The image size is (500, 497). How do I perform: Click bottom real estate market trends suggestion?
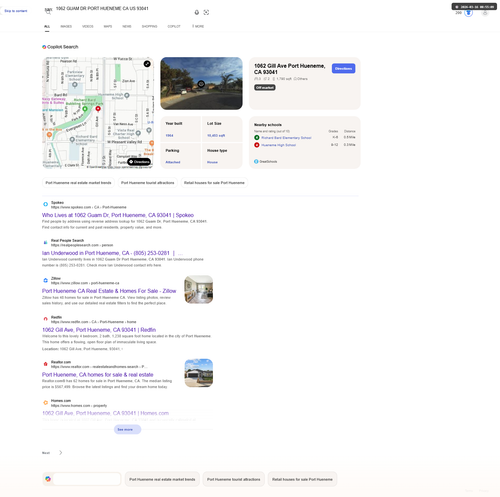click(162, 479)
